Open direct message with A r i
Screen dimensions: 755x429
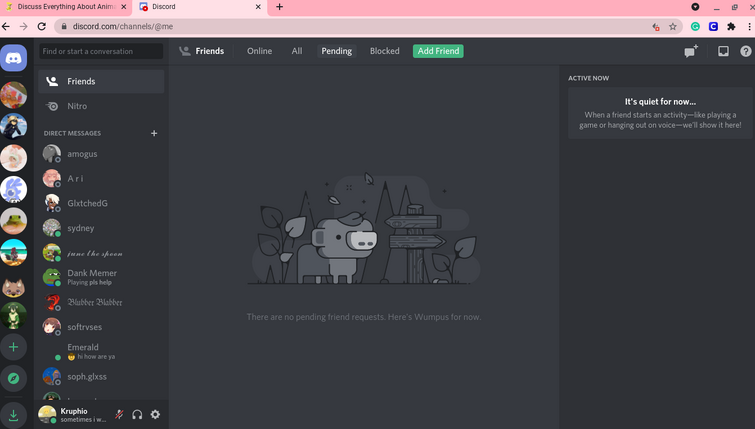pos(101,179)
